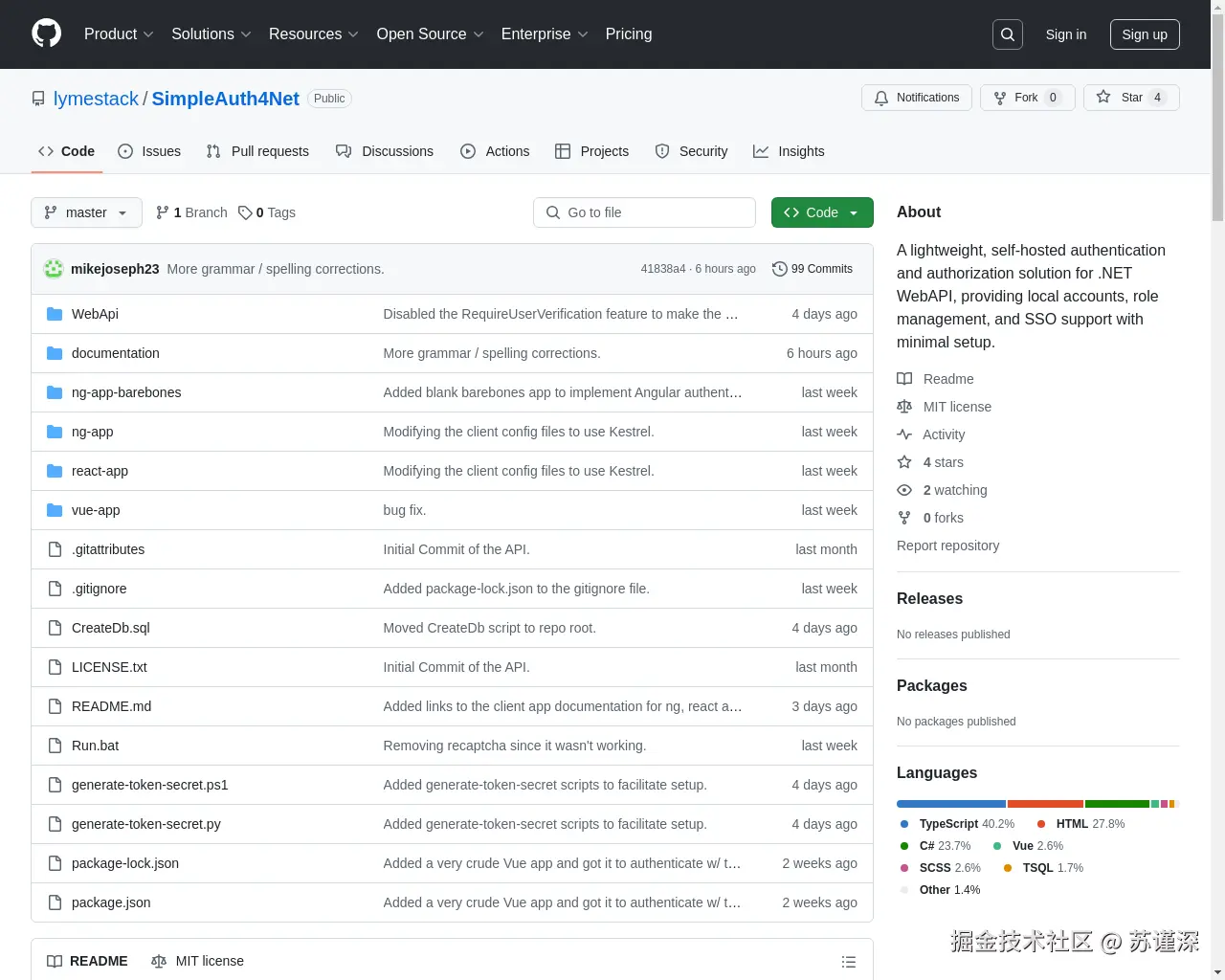Open the vue-app folder icon
The image size is (1225, 980).
coord(55,510)
